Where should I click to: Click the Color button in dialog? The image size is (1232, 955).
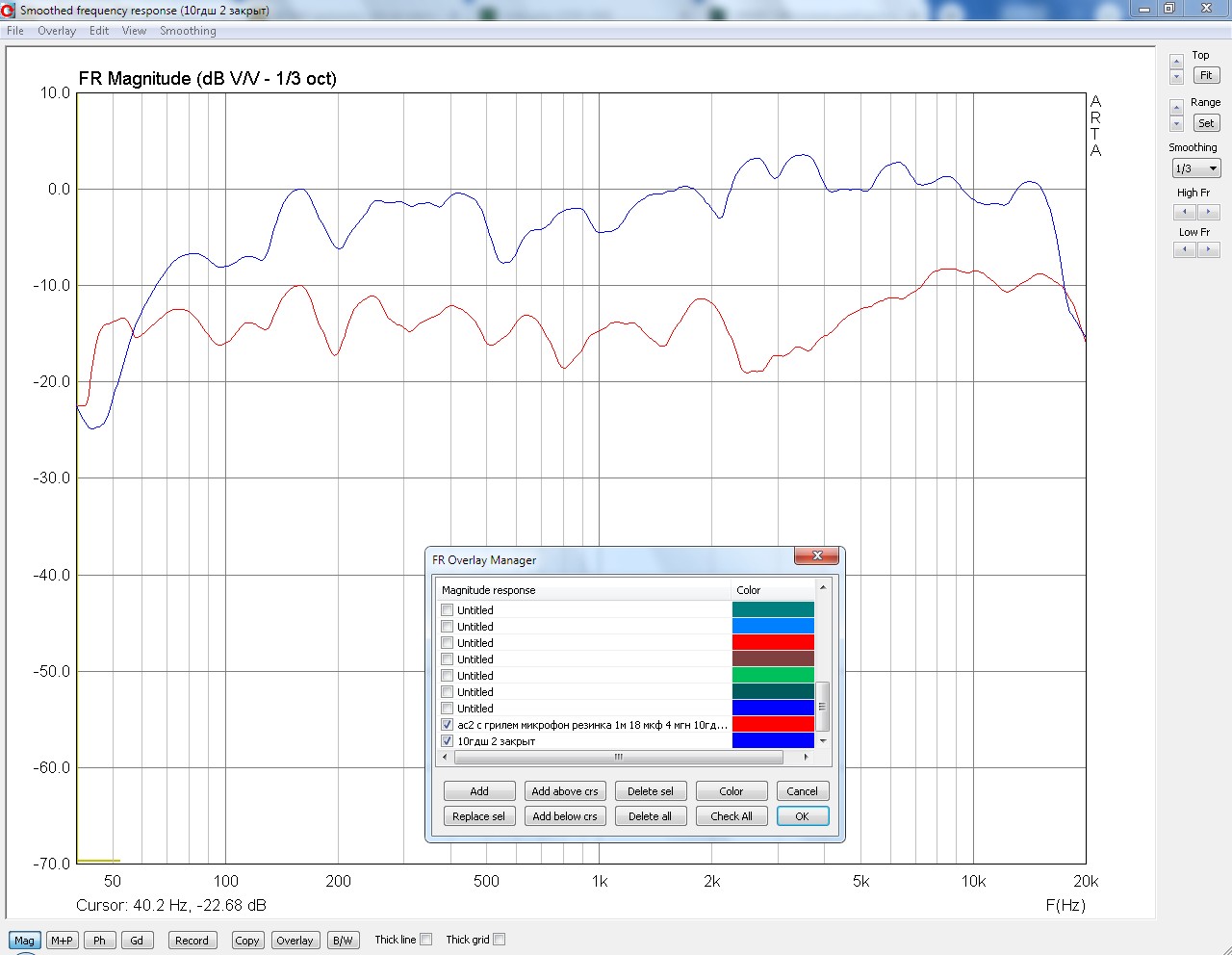pyautogui.click(x=731, y=791)
